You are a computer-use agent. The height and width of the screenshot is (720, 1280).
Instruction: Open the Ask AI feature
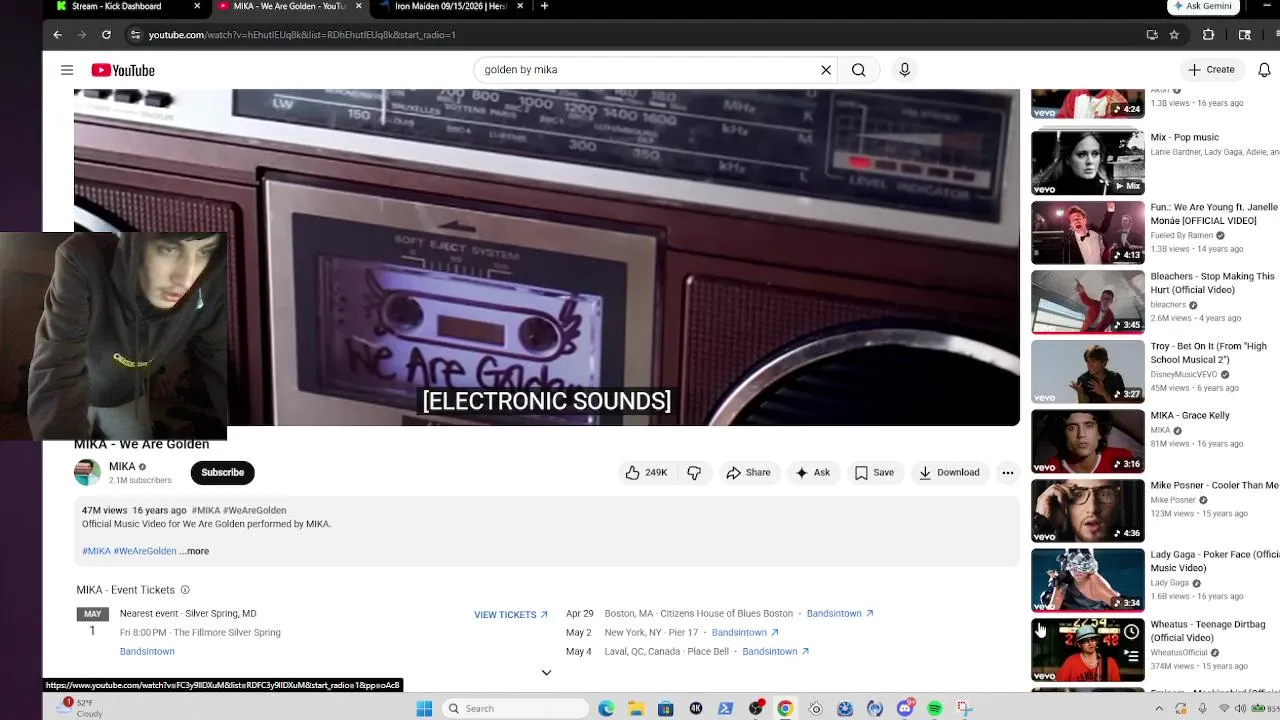point(813,473)
